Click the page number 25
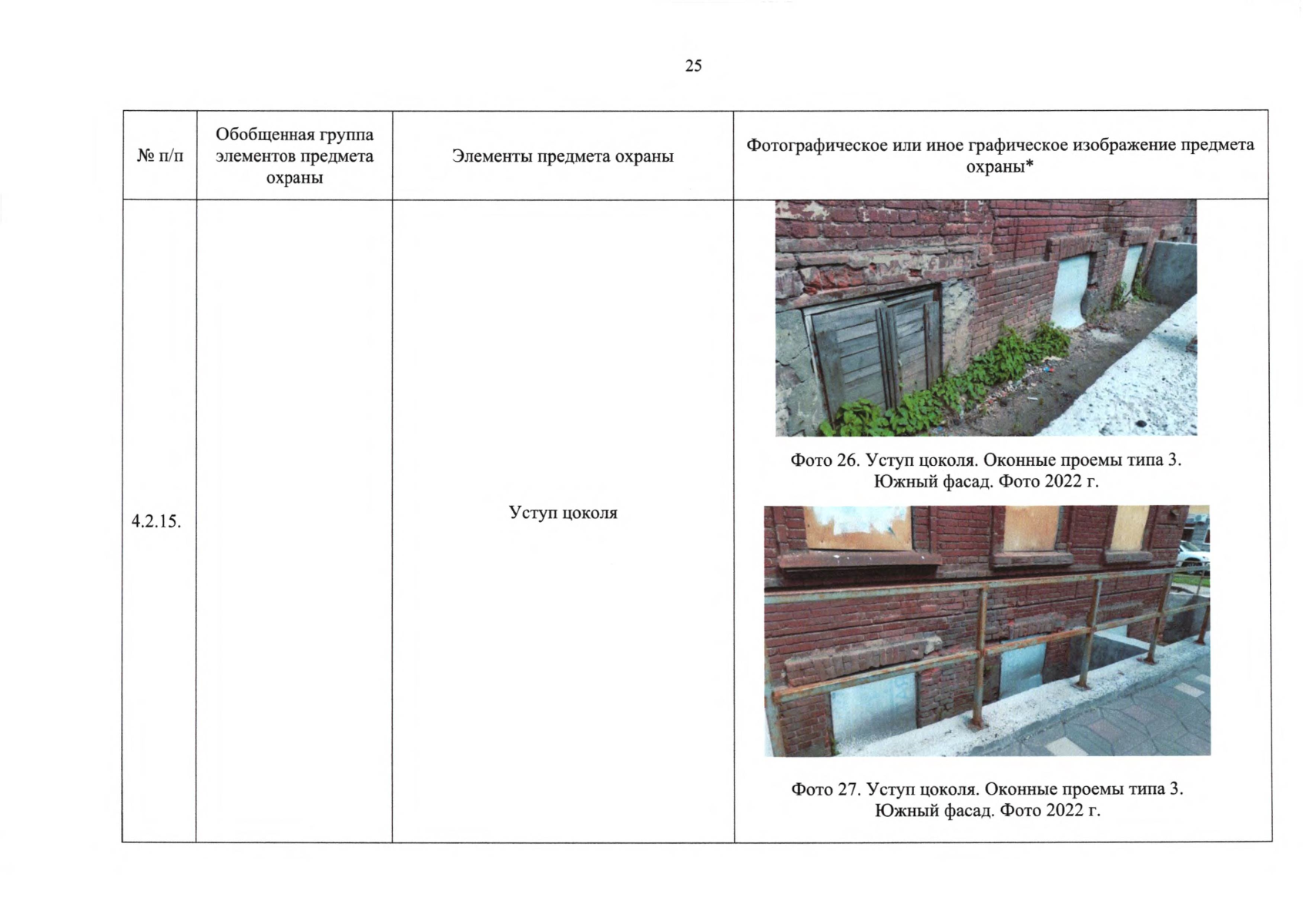1303x924 pixels. 693,66
